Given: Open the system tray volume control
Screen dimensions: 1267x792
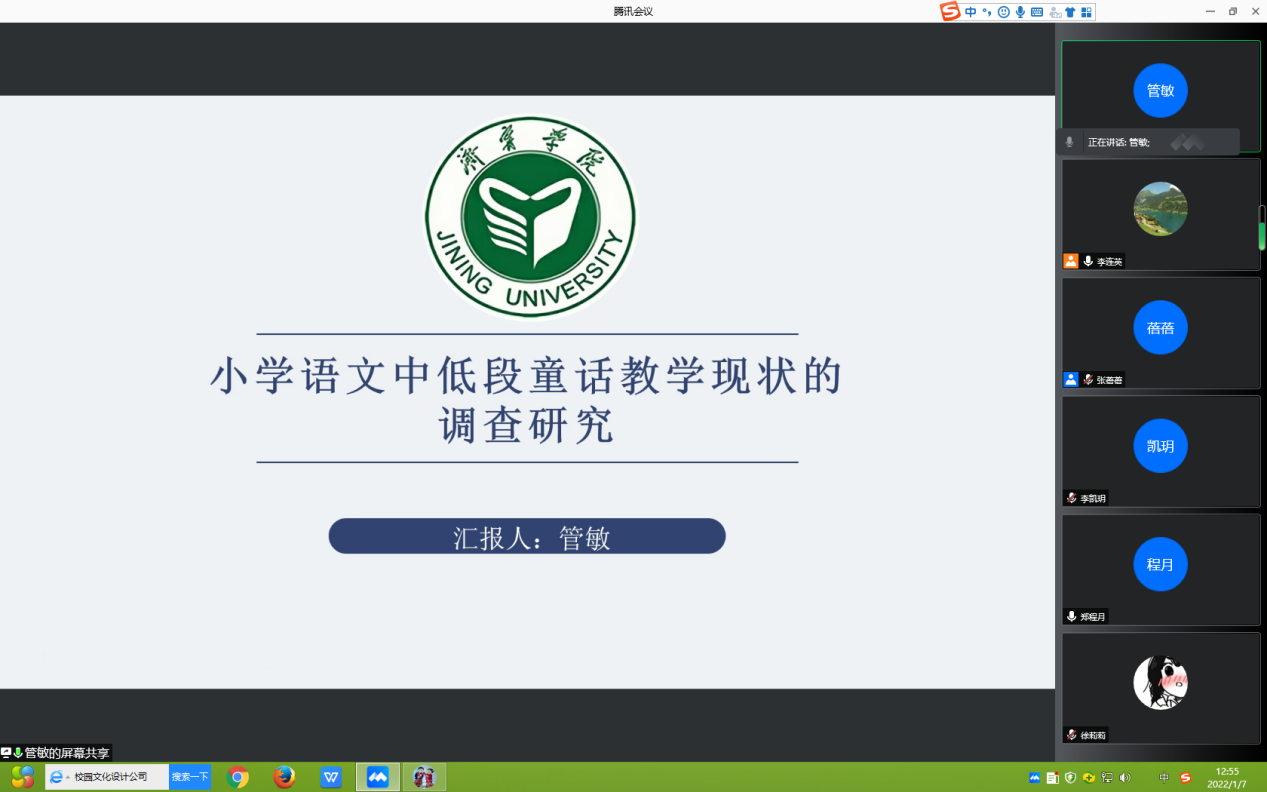Looking at the screenshot, I should coord(1125,777).
